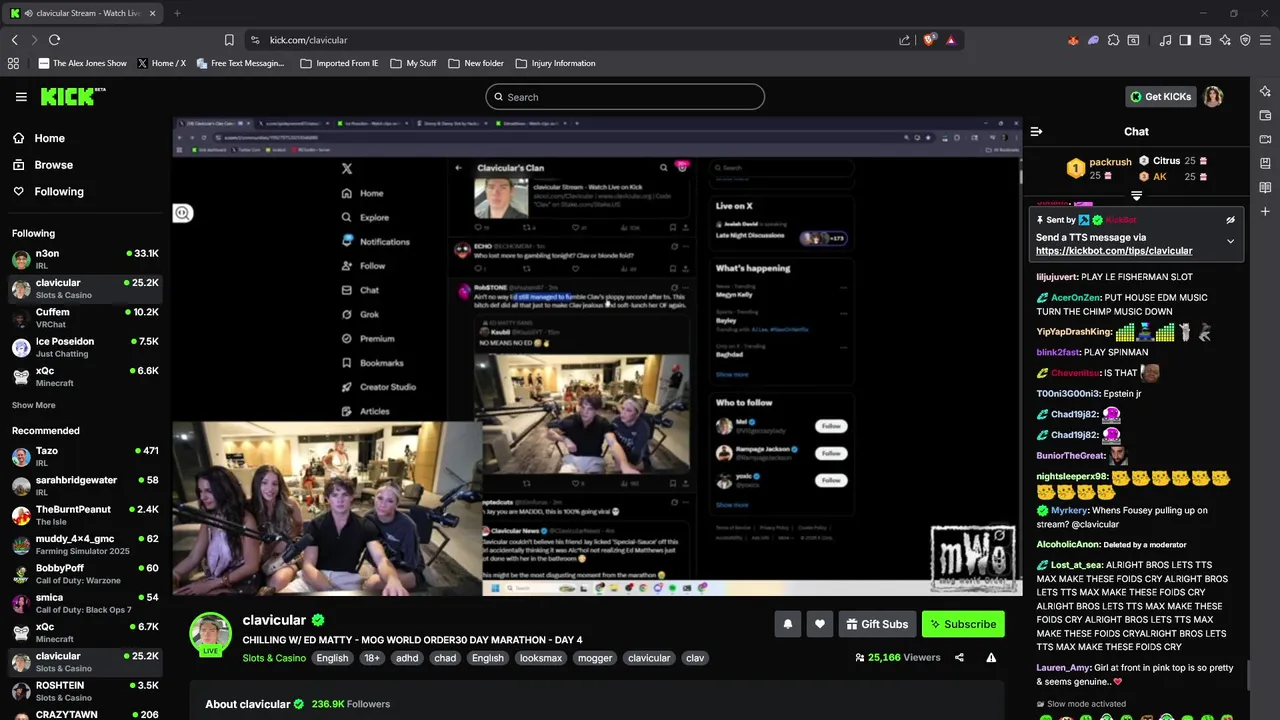Click the notification bell button
Screen dimensions: 1280x720
[788, 624]
